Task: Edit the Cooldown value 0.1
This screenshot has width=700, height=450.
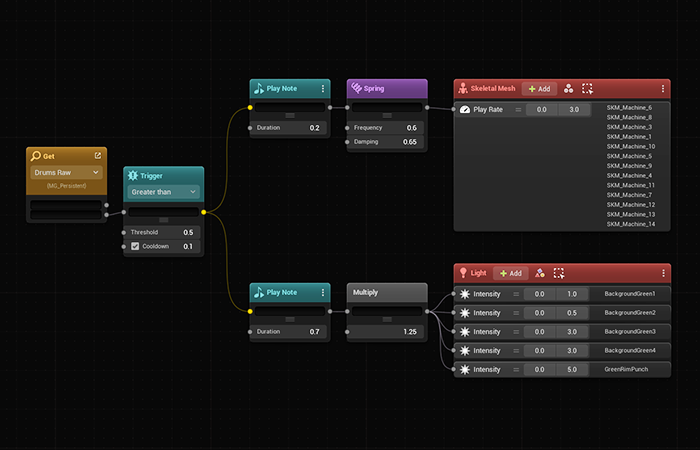Action: coord(188,246)
